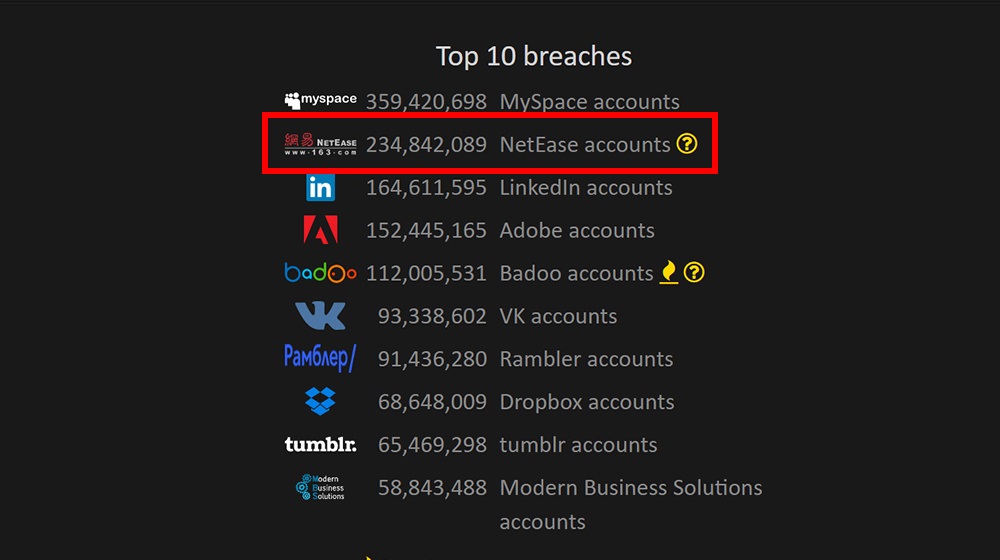Click the tumblr logo icon
Viewport: 1000px width, 560px height.
point(320,445)
